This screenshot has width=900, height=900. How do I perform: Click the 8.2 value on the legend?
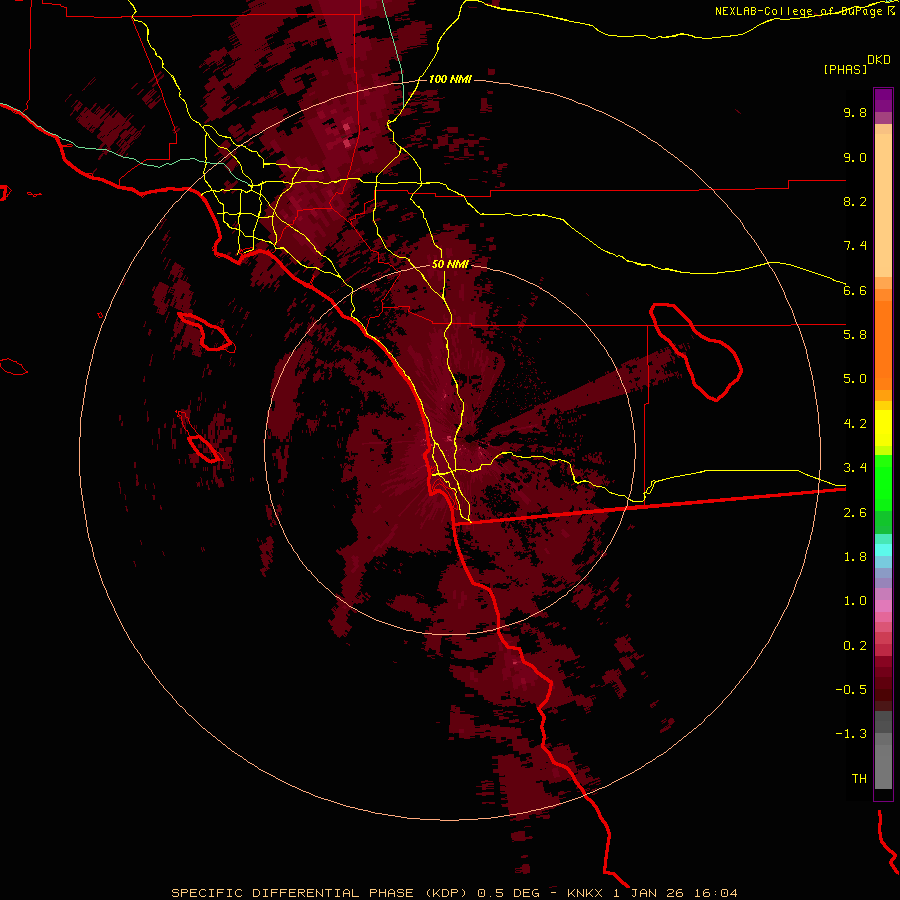click(x=855, y=202)
